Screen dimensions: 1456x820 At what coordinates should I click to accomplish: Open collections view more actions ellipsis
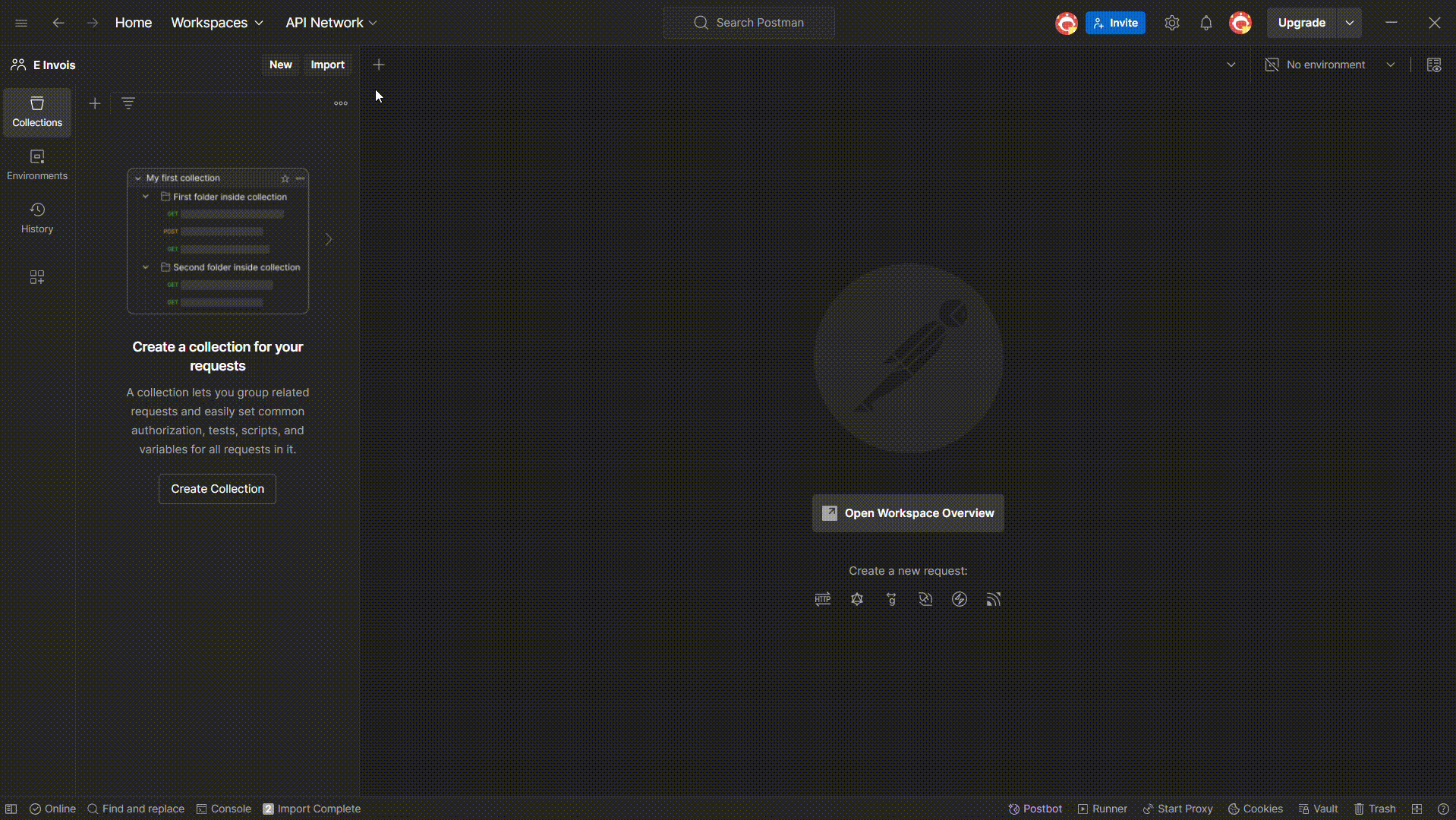click(341, 103)
